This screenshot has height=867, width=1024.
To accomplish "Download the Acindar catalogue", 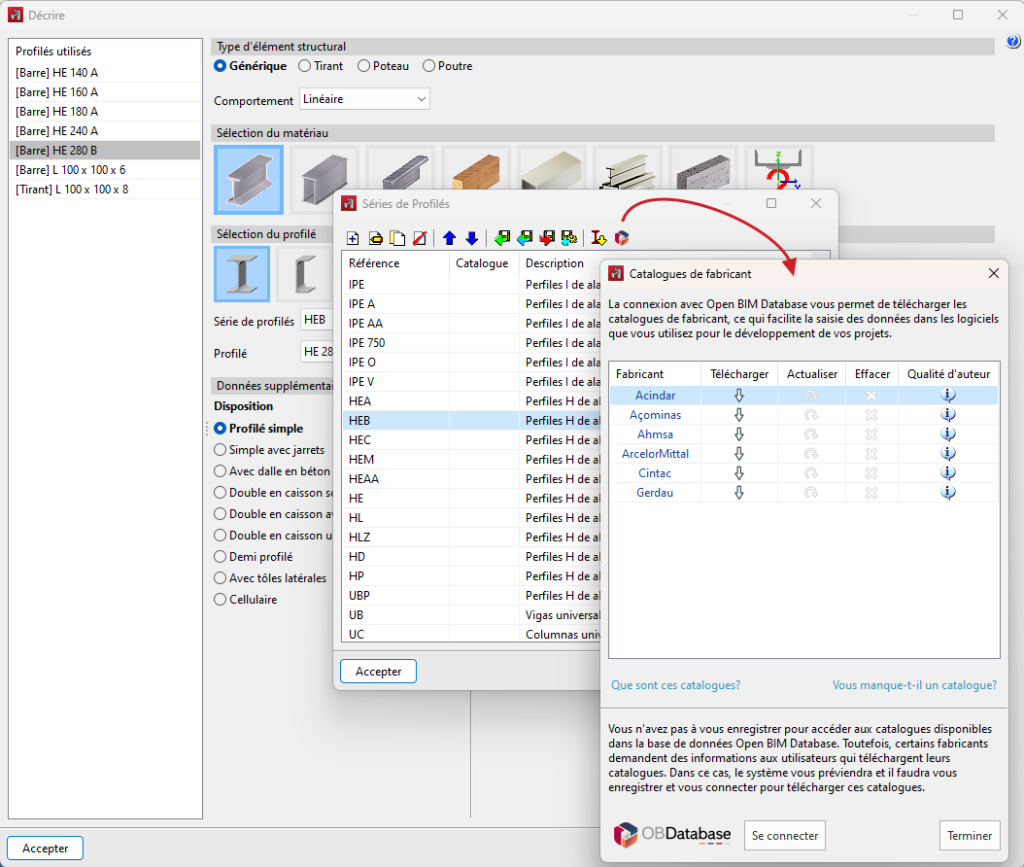I will click(739, 396).
